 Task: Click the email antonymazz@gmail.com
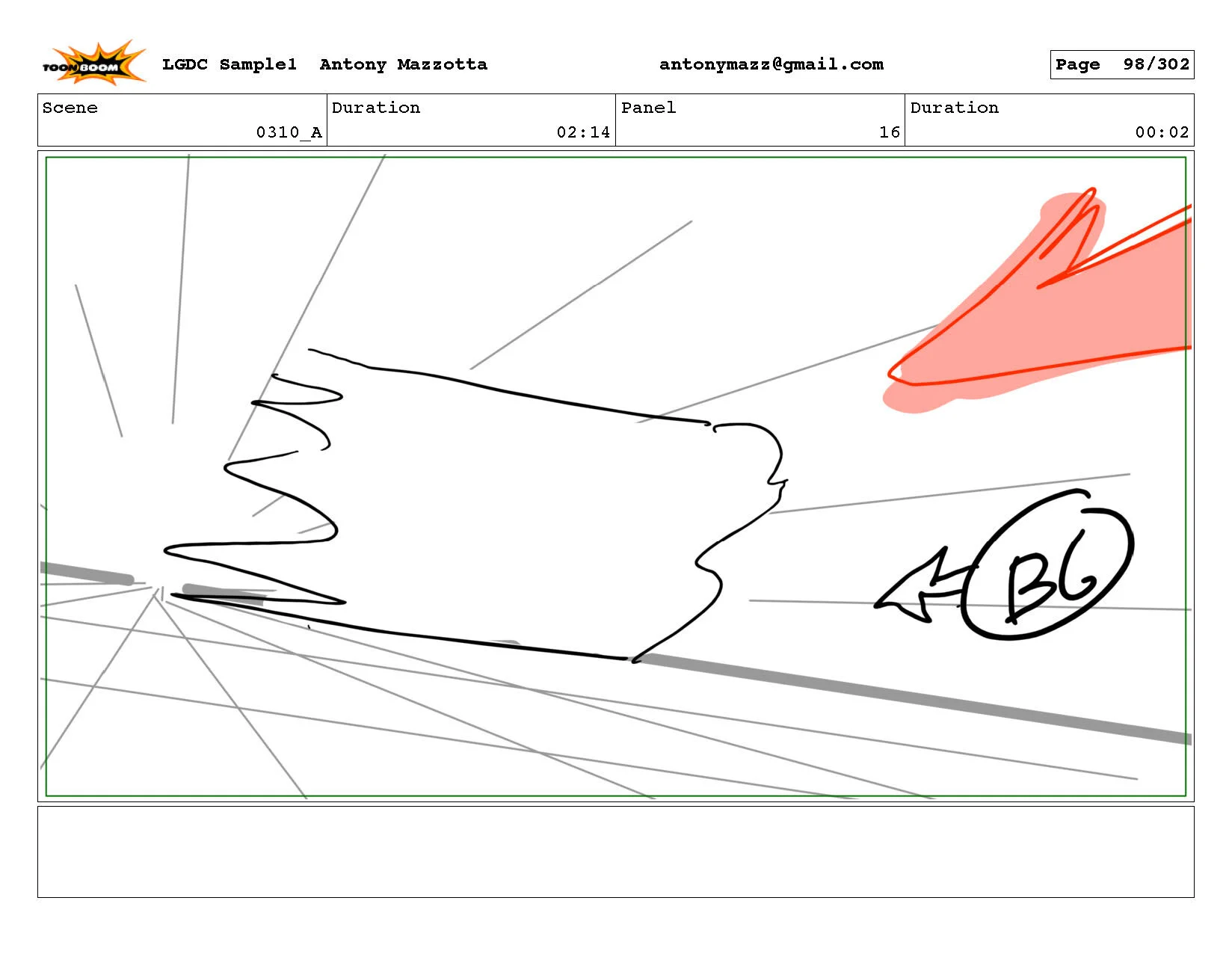point(771,64)
